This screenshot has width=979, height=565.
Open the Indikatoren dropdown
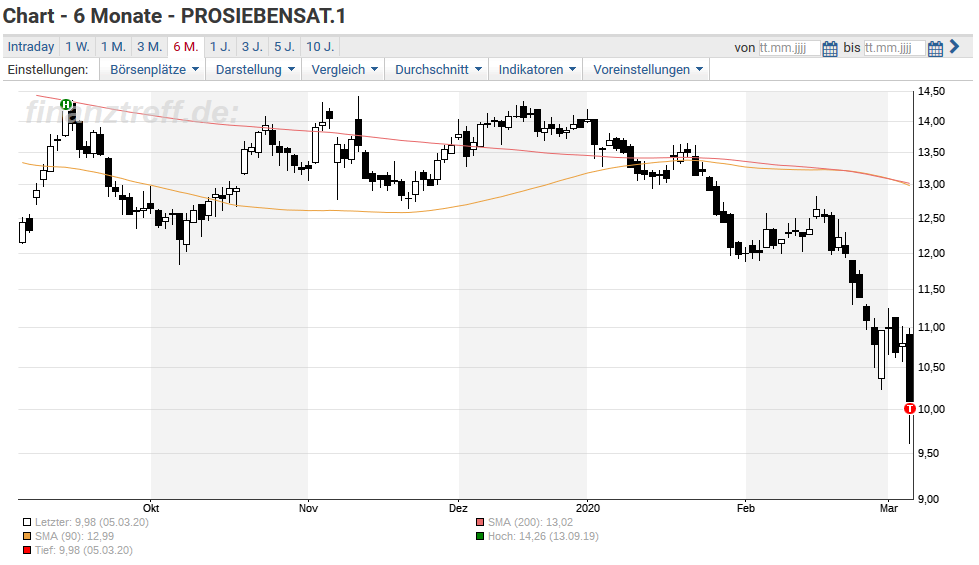(x=536, y=69)
